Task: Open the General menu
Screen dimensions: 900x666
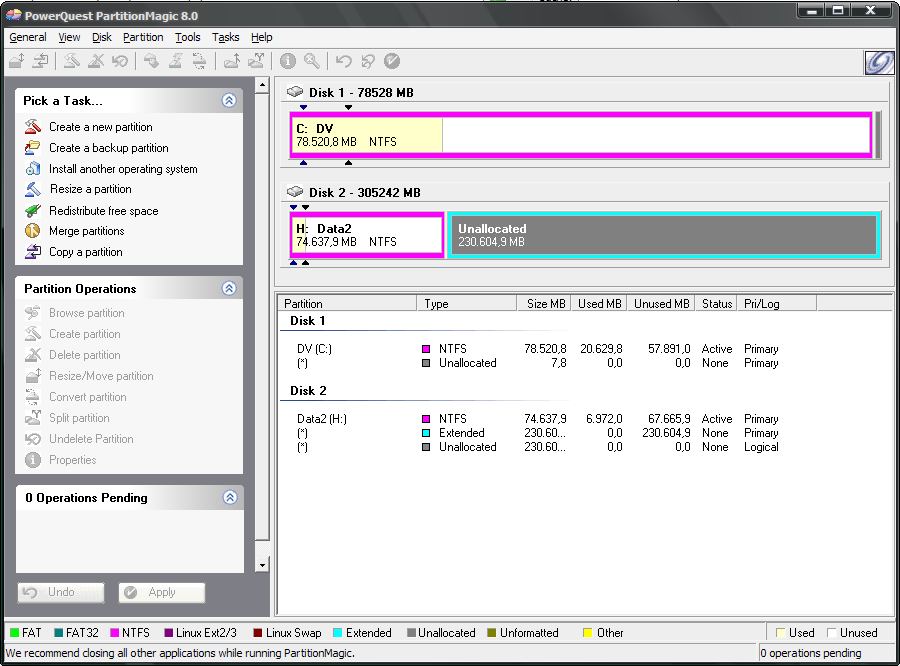Action: [x=28, y=37]
